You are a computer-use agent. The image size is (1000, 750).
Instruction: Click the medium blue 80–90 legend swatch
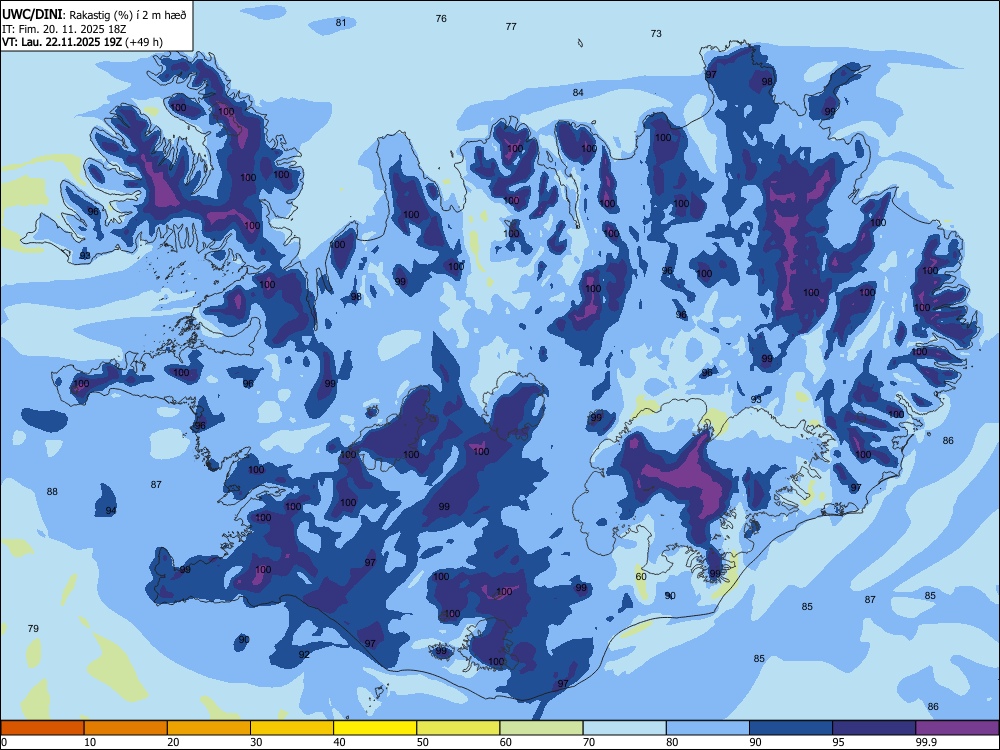pos(708,728)
